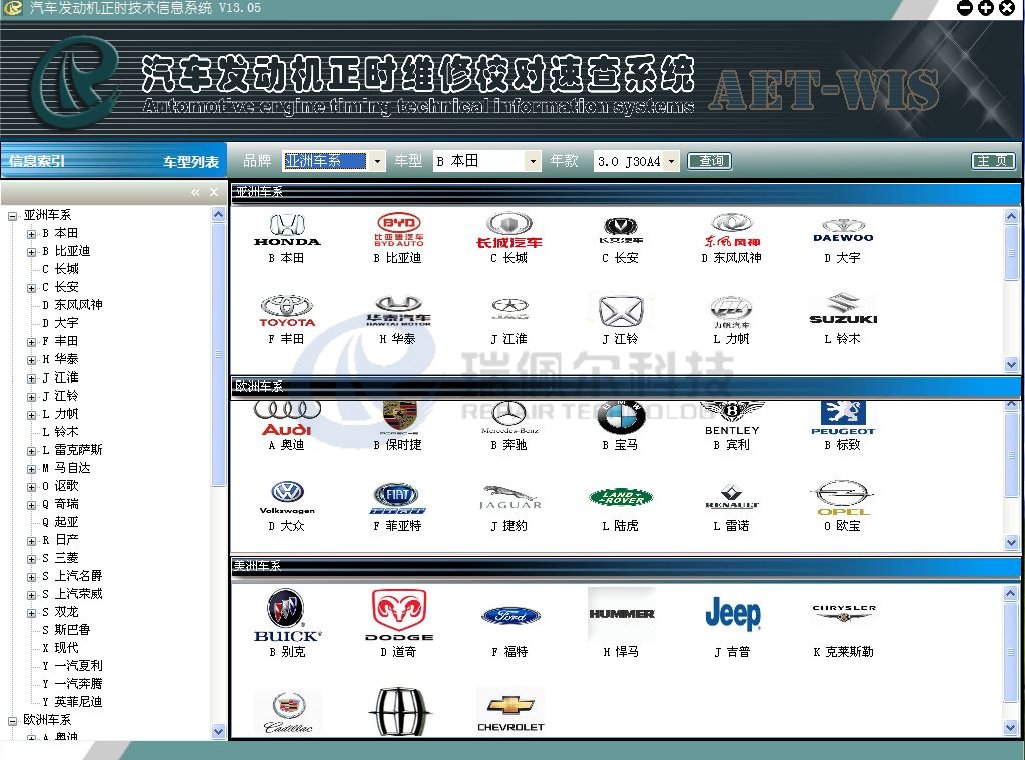Expand the B 比亚迪 tree node
This screenshot has width=1025, height=760.
(31, 251)
